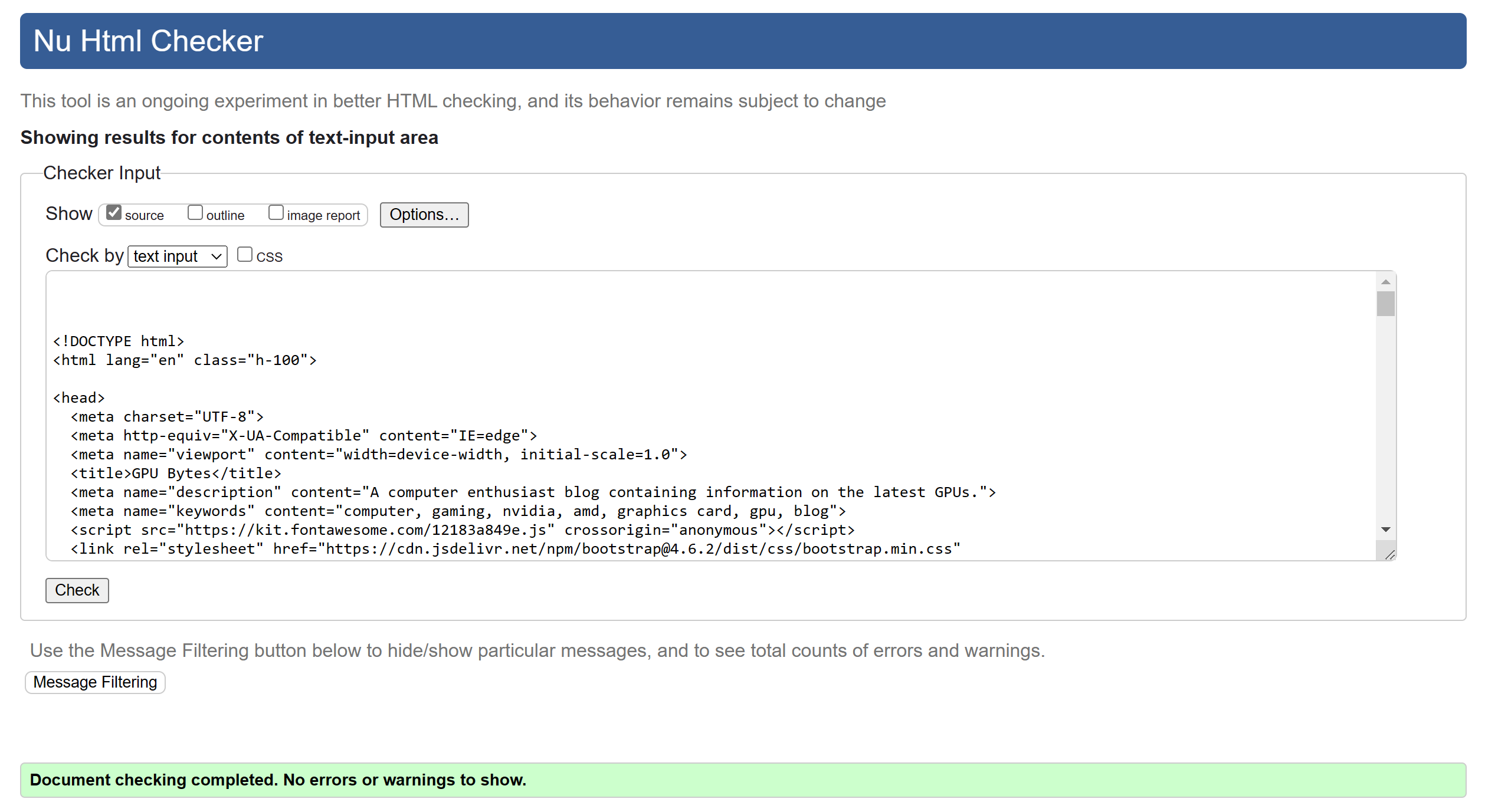This screenshot has width=1485, height=812.
Task: Click the source label text
Action: (144, 216)
